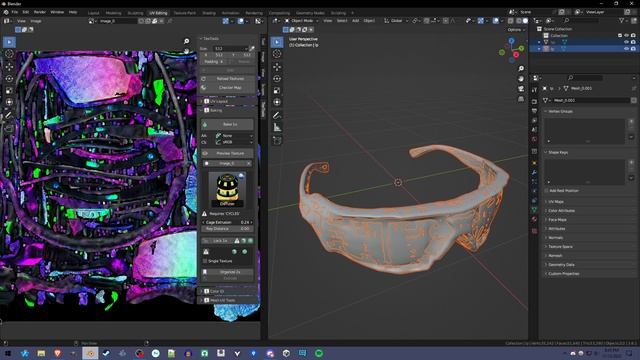
Task: Switch to the Texture Paint workspace tab
Action: (184, 13)
